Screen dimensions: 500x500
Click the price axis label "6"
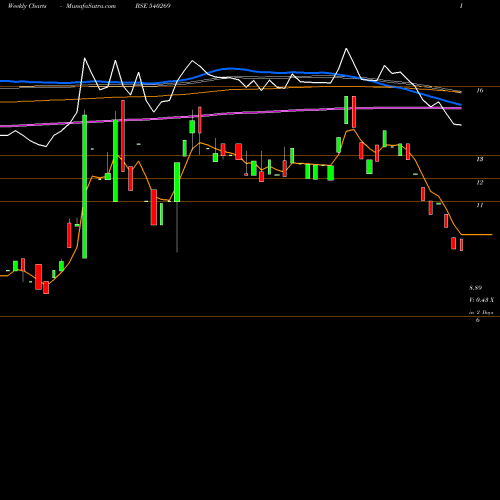(x=478, y=320)
